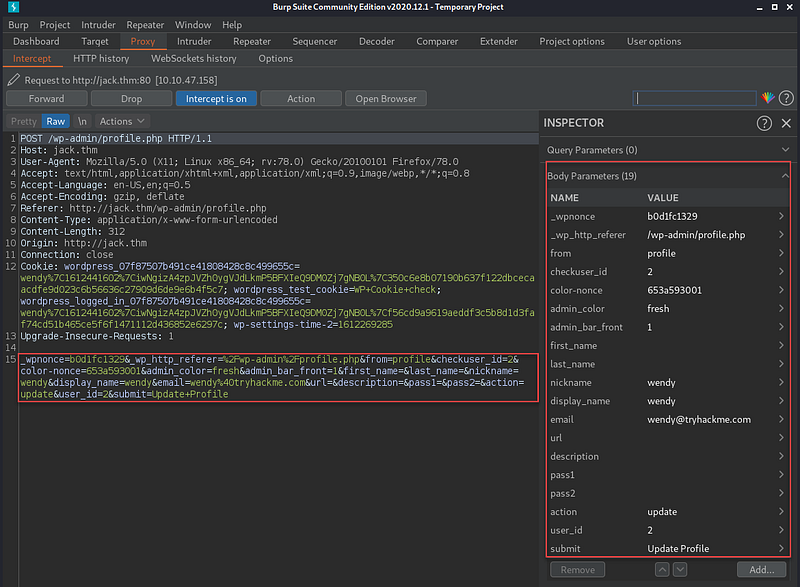Open the Window menu

click(x=193, y=24)
